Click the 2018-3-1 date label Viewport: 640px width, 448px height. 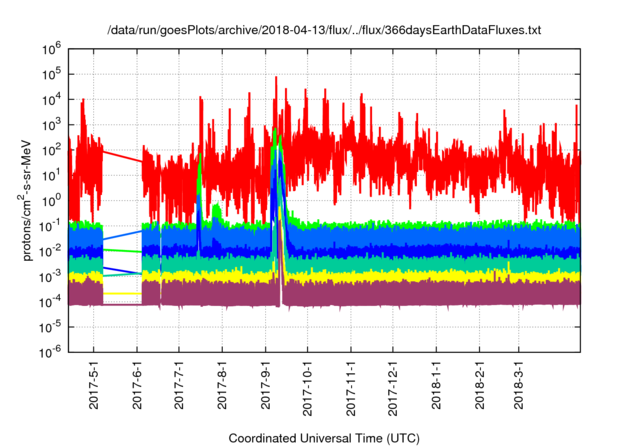[x=519, y=385]
